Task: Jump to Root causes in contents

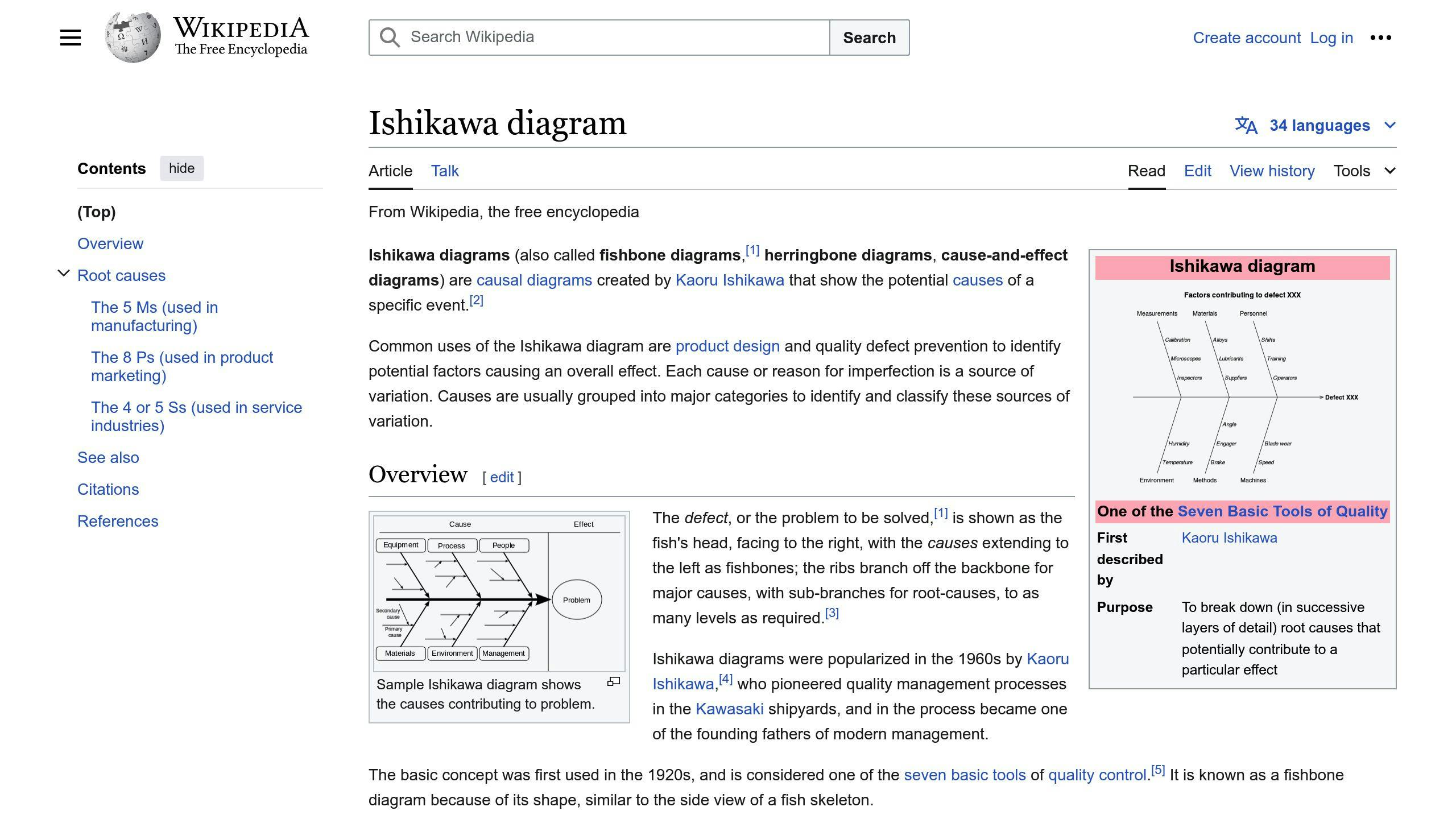Action: (x=121, y=275)
